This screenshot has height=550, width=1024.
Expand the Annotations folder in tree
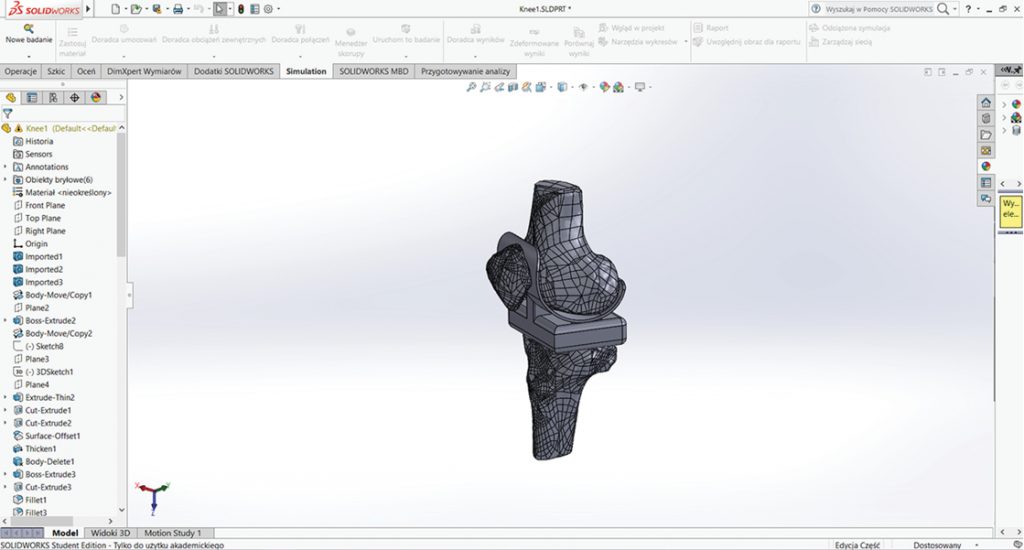6,167
